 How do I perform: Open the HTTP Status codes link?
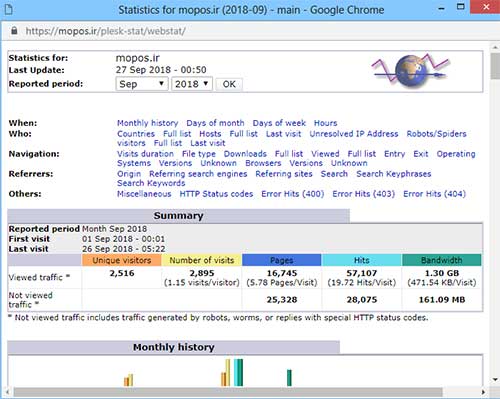[x=216, y=194]
